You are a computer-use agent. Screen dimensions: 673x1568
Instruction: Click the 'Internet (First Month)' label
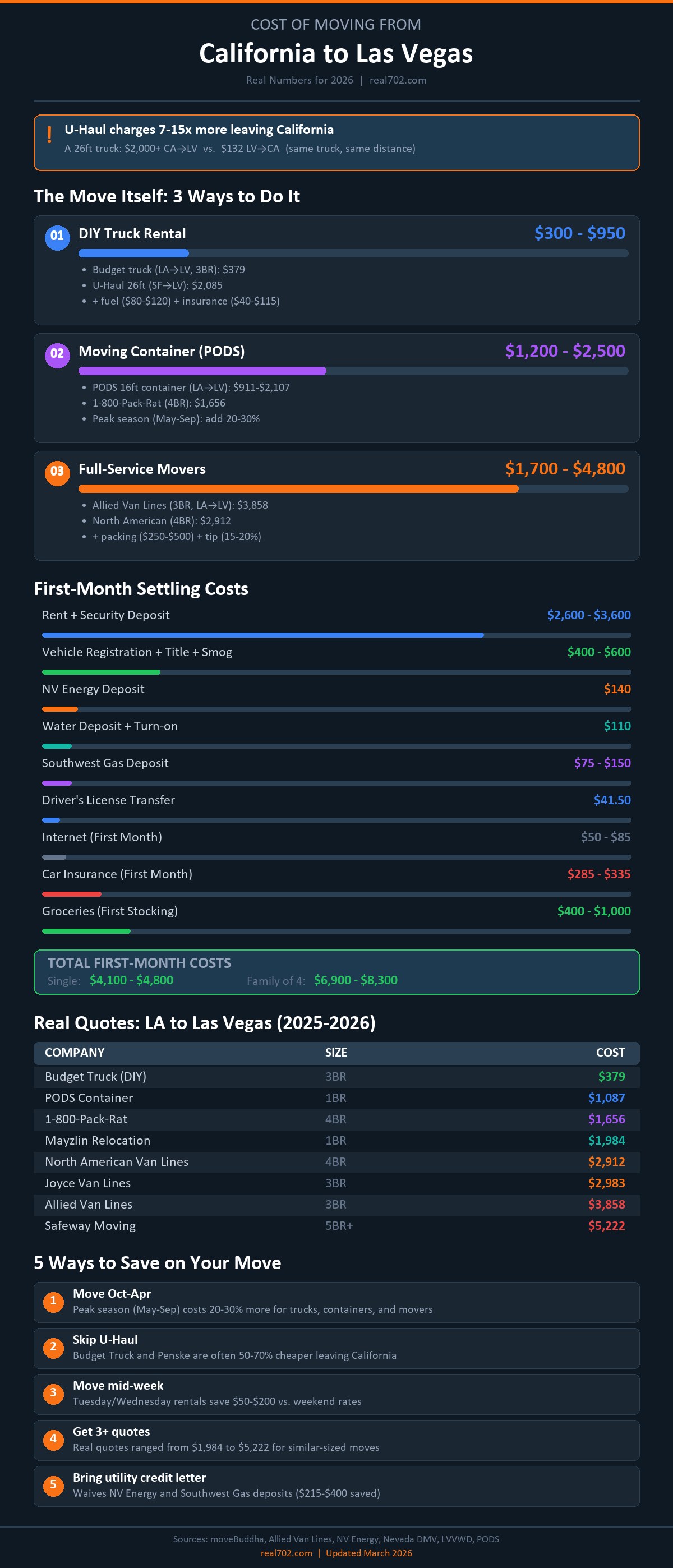click(102, 838)
